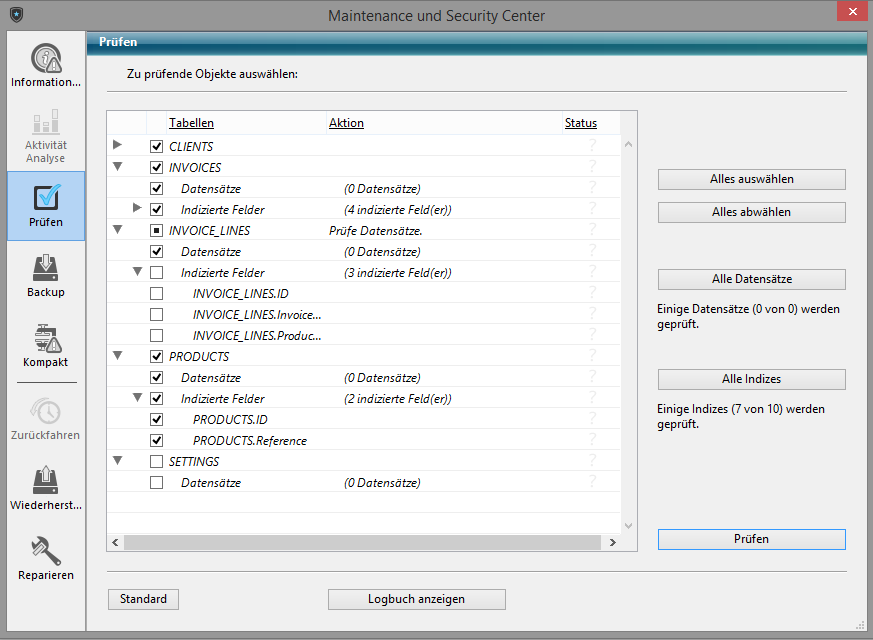Expand the CLIENTS table row
Image resolution: width=873 pixels, height=640 pixels.
(118, 146)
